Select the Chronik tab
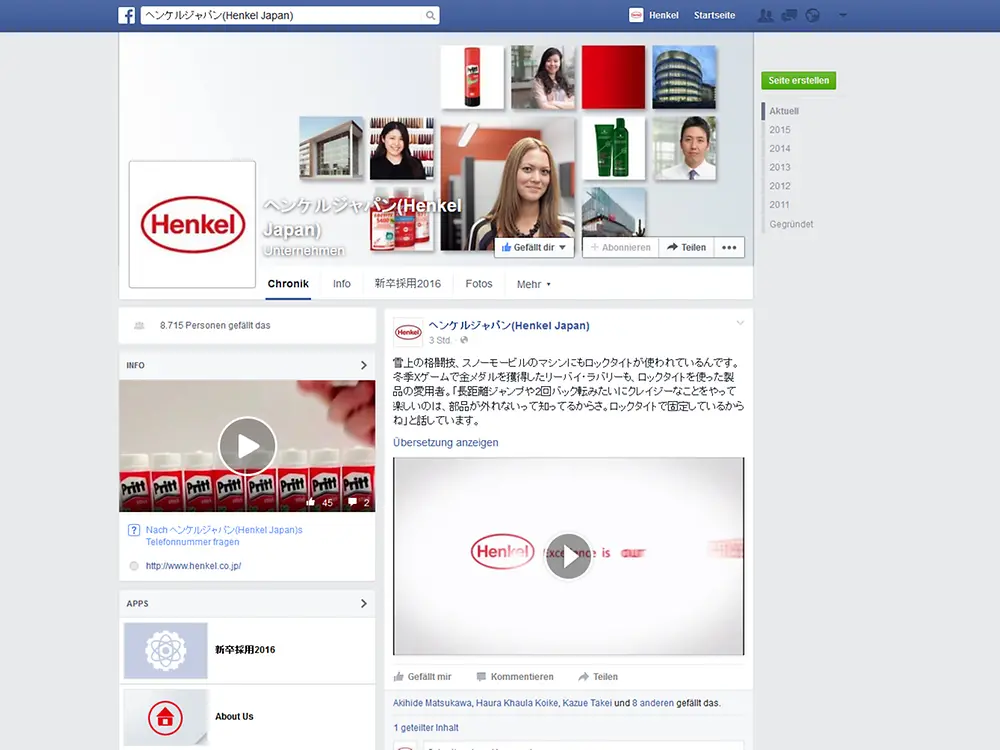The image size is (1000, 750). click(x=288, y=284)
